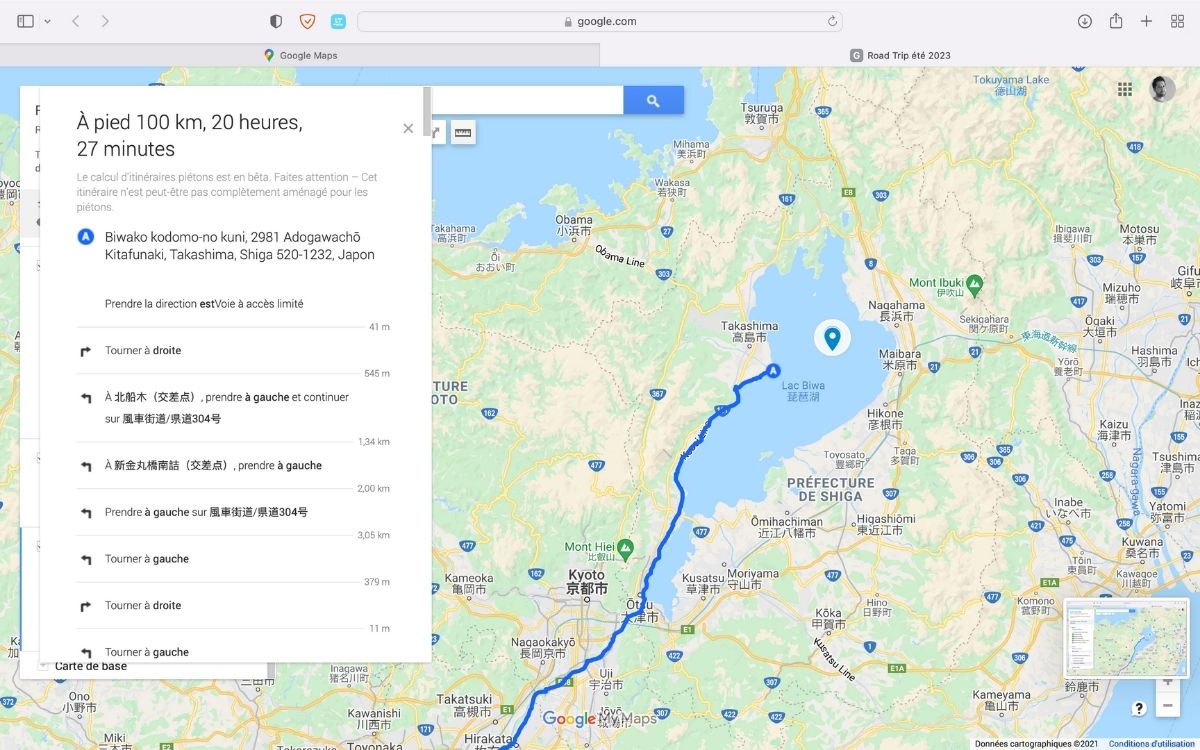Image resolution: width=1200 pixels, height=750 pixels.
Task: Open the Conditions d'utilisation link
Action: 1152,744
